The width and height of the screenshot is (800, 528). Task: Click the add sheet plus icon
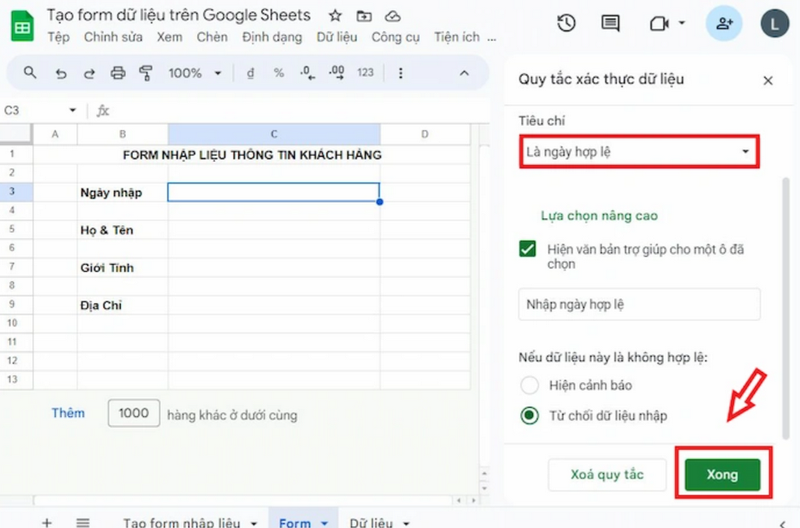point(47,522)
